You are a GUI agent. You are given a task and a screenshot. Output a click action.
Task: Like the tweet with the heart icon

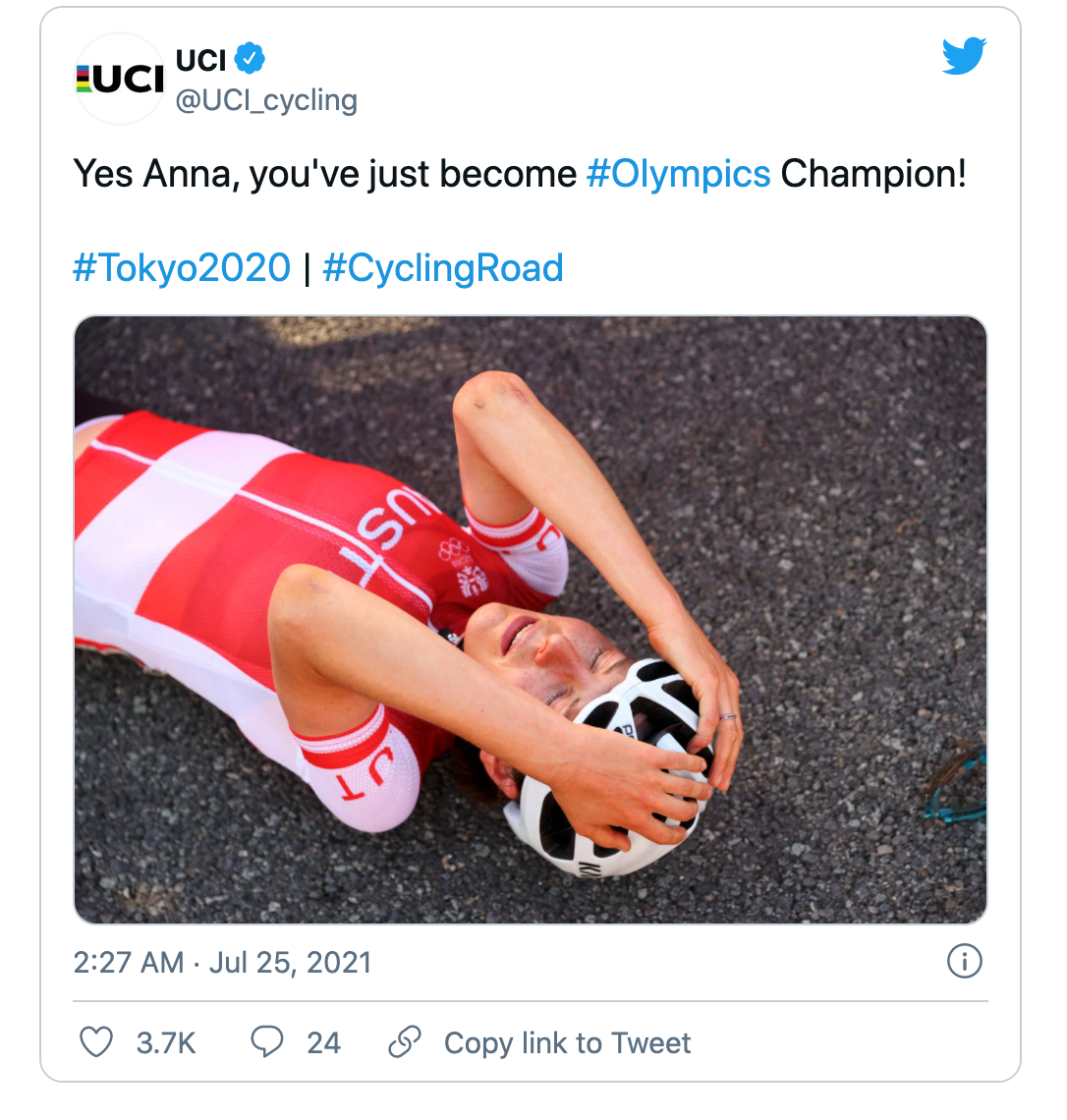click(96, 1041)
